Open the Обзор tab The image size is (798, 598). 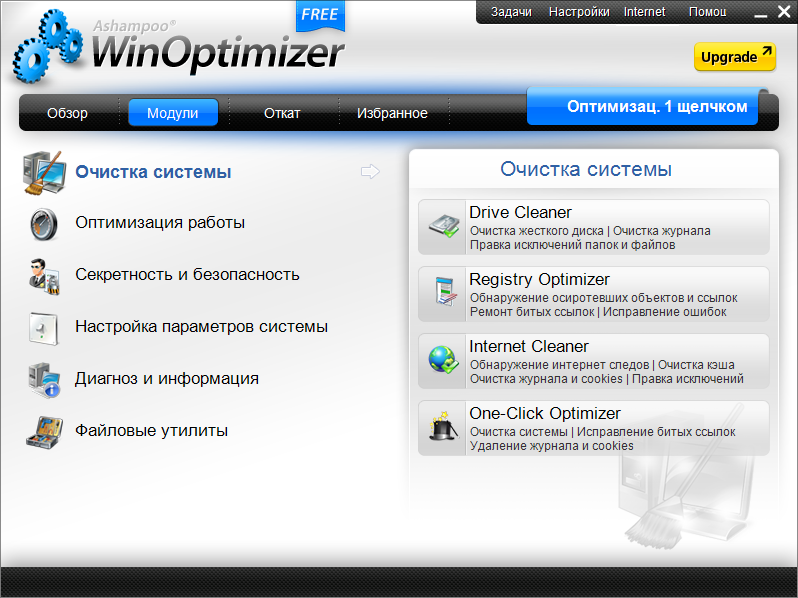67,113
